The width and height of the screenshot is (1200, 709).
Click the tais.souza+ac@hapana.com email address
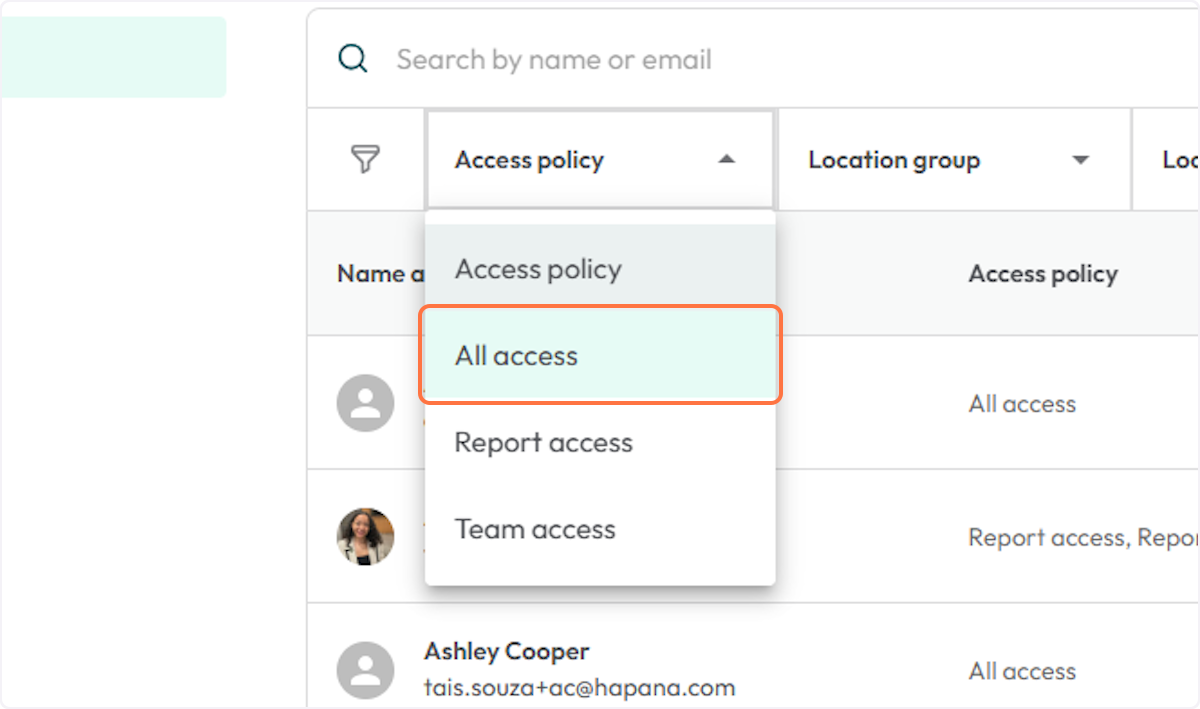click(x=579, y=688)
